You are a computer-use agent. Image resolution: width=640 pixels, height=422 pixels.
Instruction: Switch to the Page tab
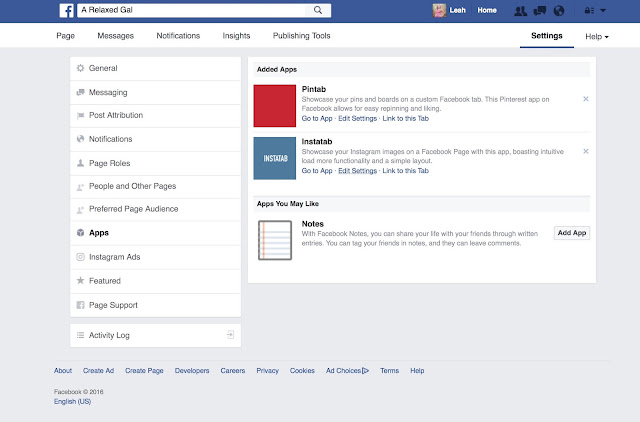pos(65,36)
